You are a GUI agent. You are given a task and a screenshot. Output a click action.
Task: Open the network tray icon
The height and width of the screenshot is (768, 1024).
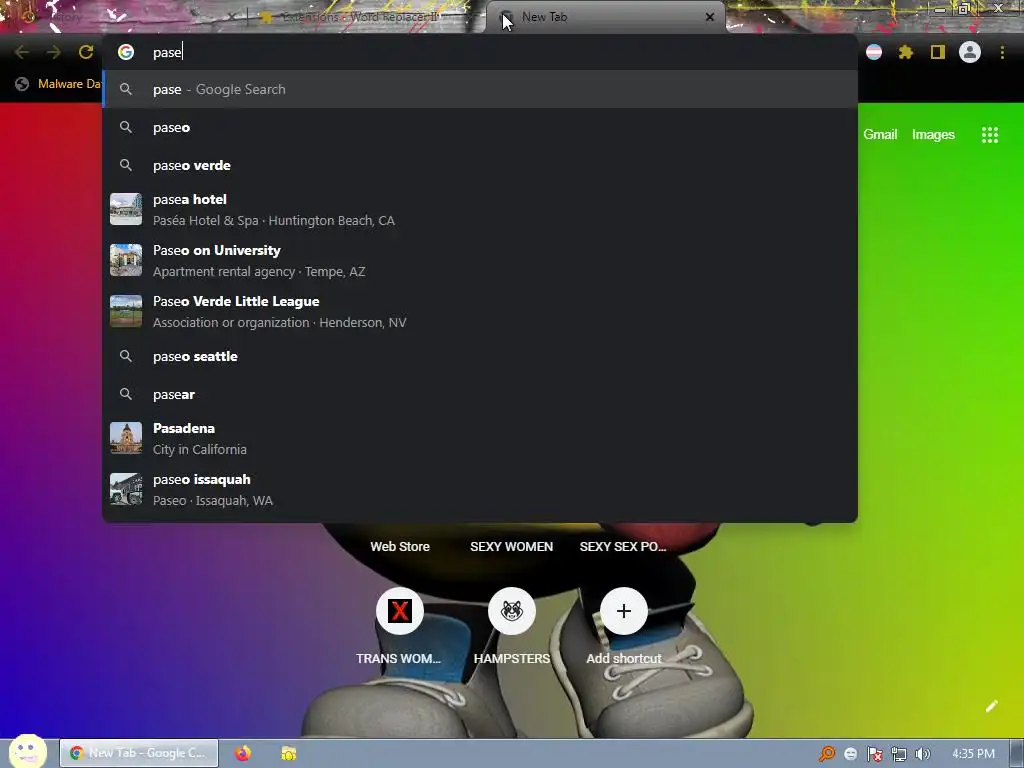click(x=899, y=754)
